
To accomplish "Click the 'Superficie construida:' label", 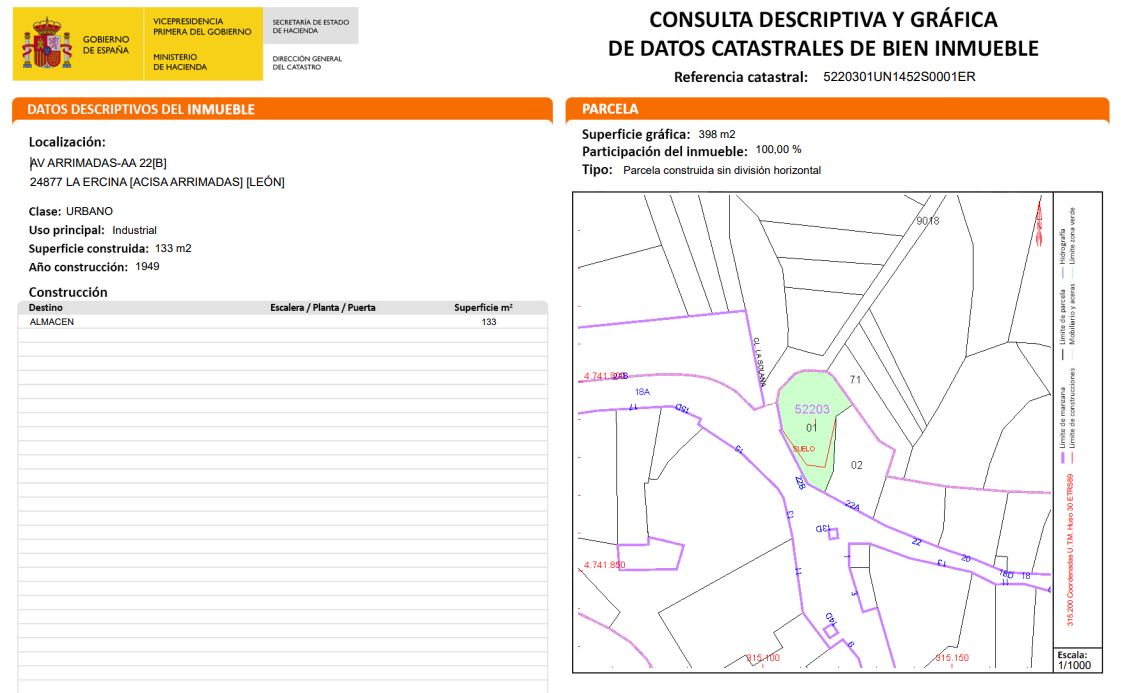I will point(89,249).
